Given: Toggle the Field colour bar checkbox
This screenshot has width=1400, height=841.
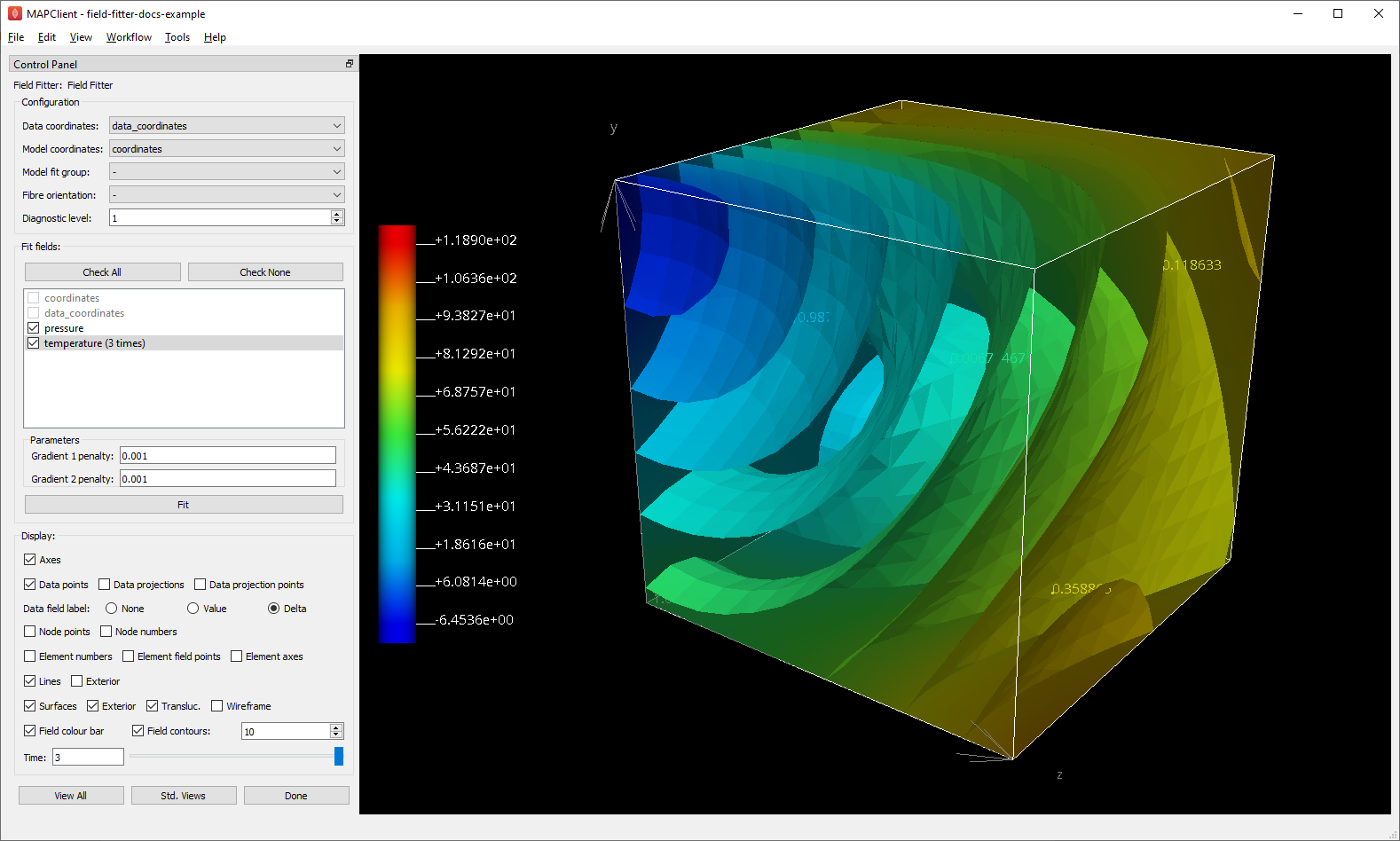Looking at the screenshot, I should point(30,731).
